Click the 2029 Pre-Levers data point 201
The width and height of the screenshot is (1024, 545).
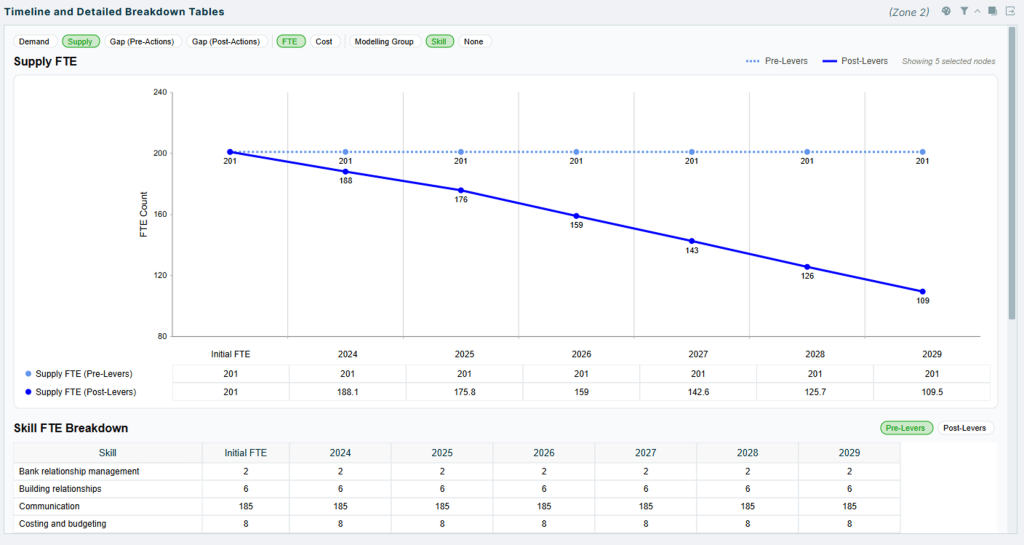(x=923, y=152)
